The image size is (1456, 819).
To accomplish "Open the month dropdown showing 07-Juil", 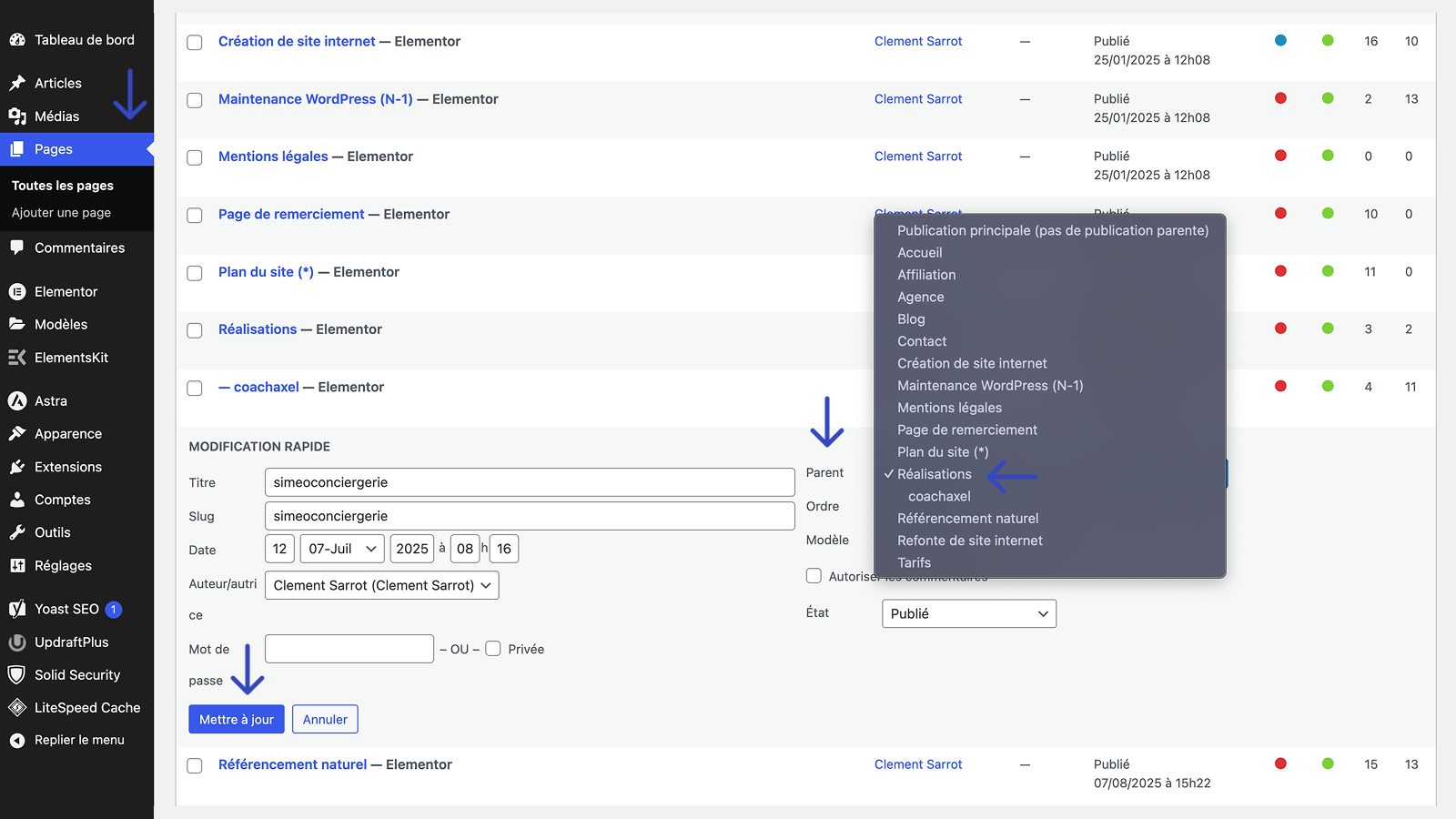I will pos(342,549).
